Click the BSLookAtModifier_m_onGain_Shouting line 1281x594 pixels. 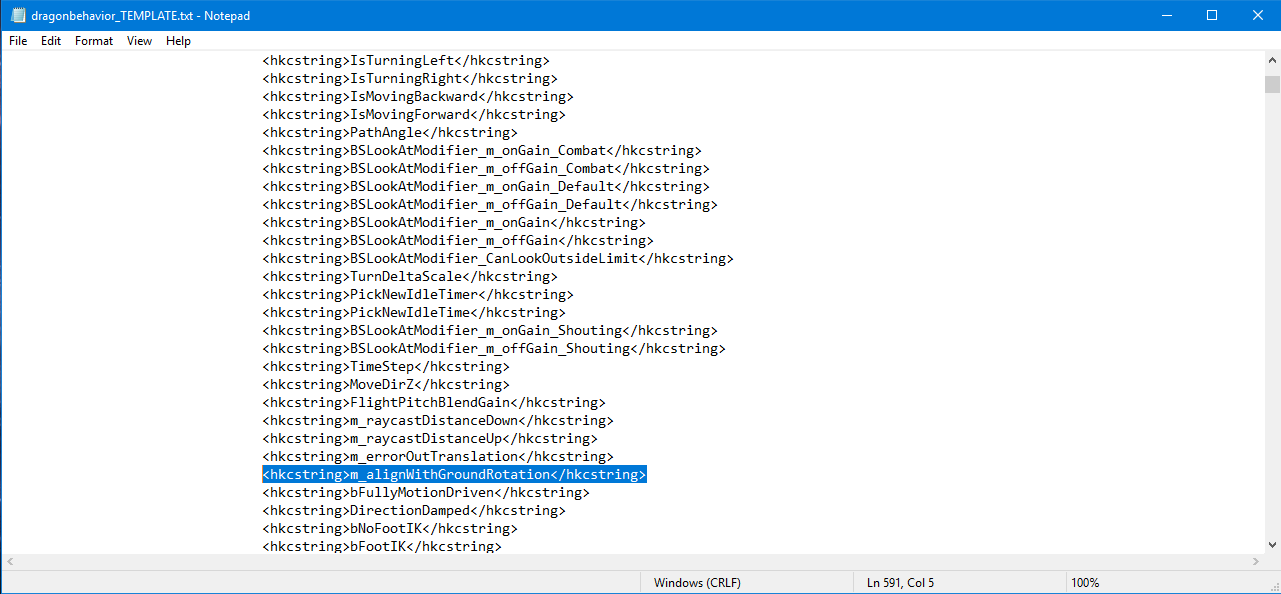tap(490, 331)
